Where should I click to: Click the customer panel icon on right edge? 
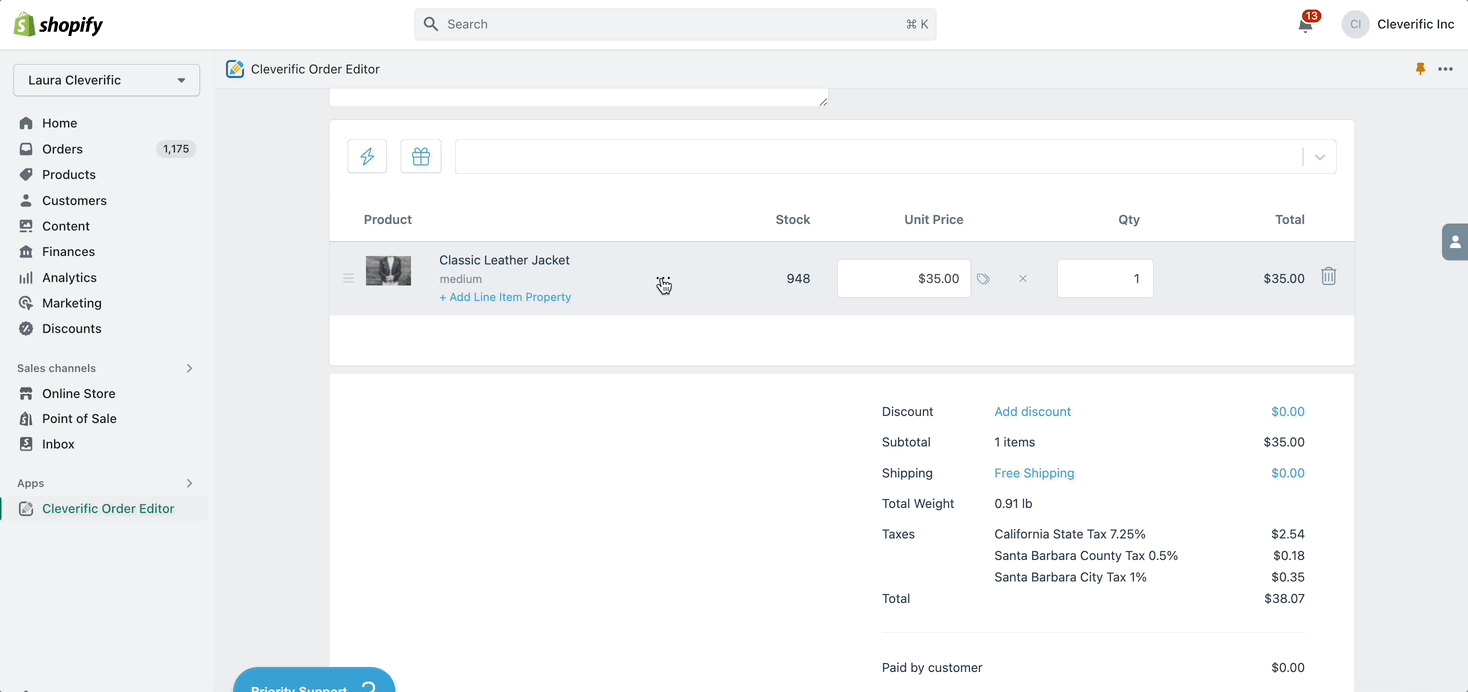click(1455, 242)
